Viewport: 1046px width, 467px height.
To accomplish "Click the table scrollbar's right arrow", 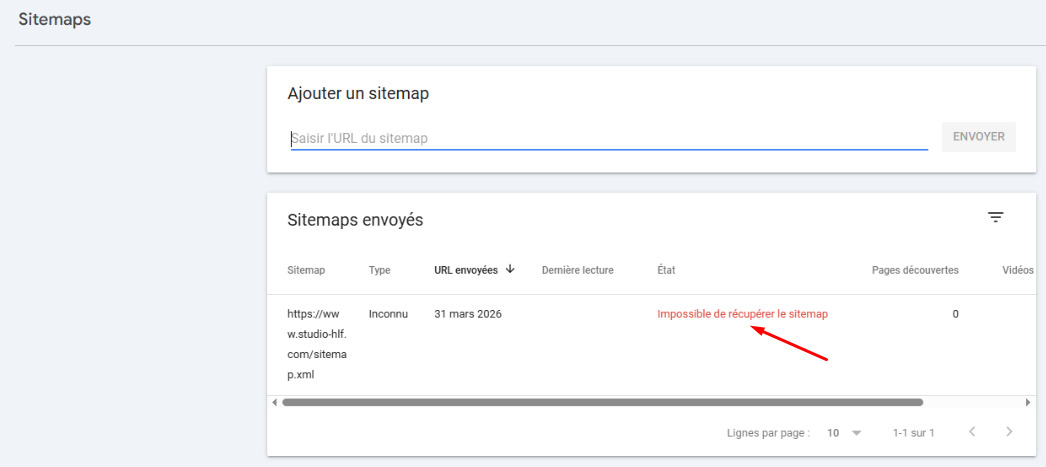I will click(x=1028, y=402).
